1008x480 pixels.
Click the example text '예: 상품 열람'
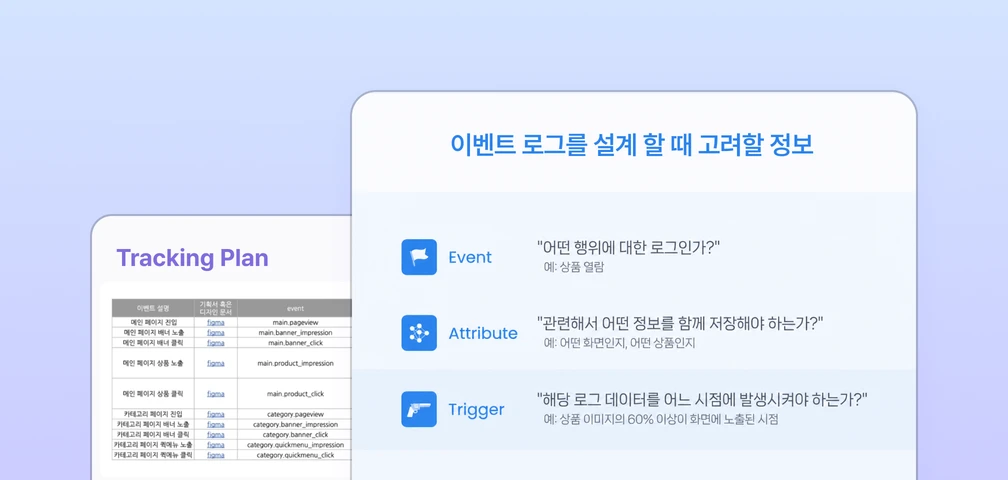tap(574, 267)
